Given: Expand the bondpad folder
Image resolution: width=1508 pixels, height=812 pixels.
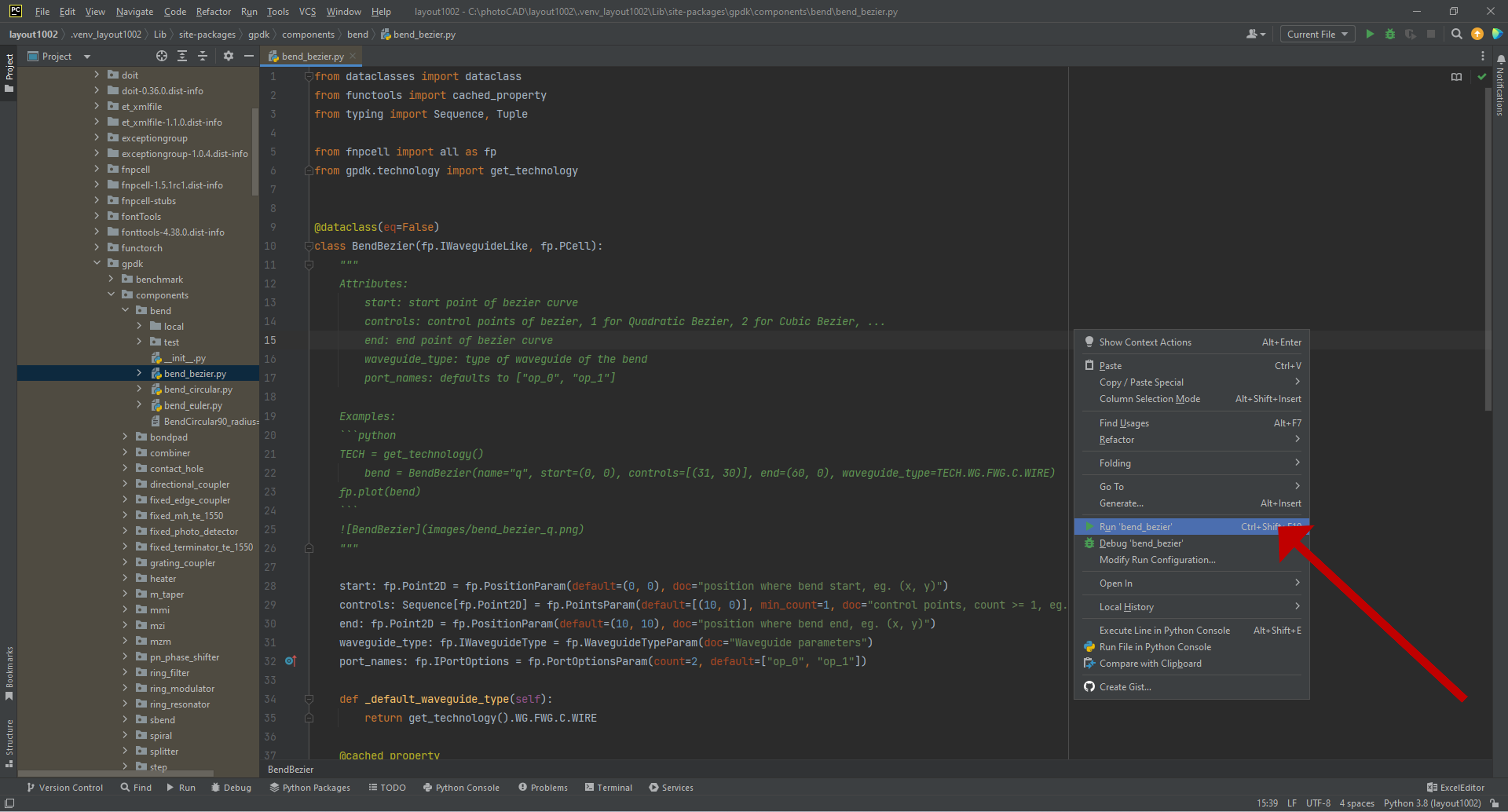Looking at the screenshot, I should [x=125, y=437].
